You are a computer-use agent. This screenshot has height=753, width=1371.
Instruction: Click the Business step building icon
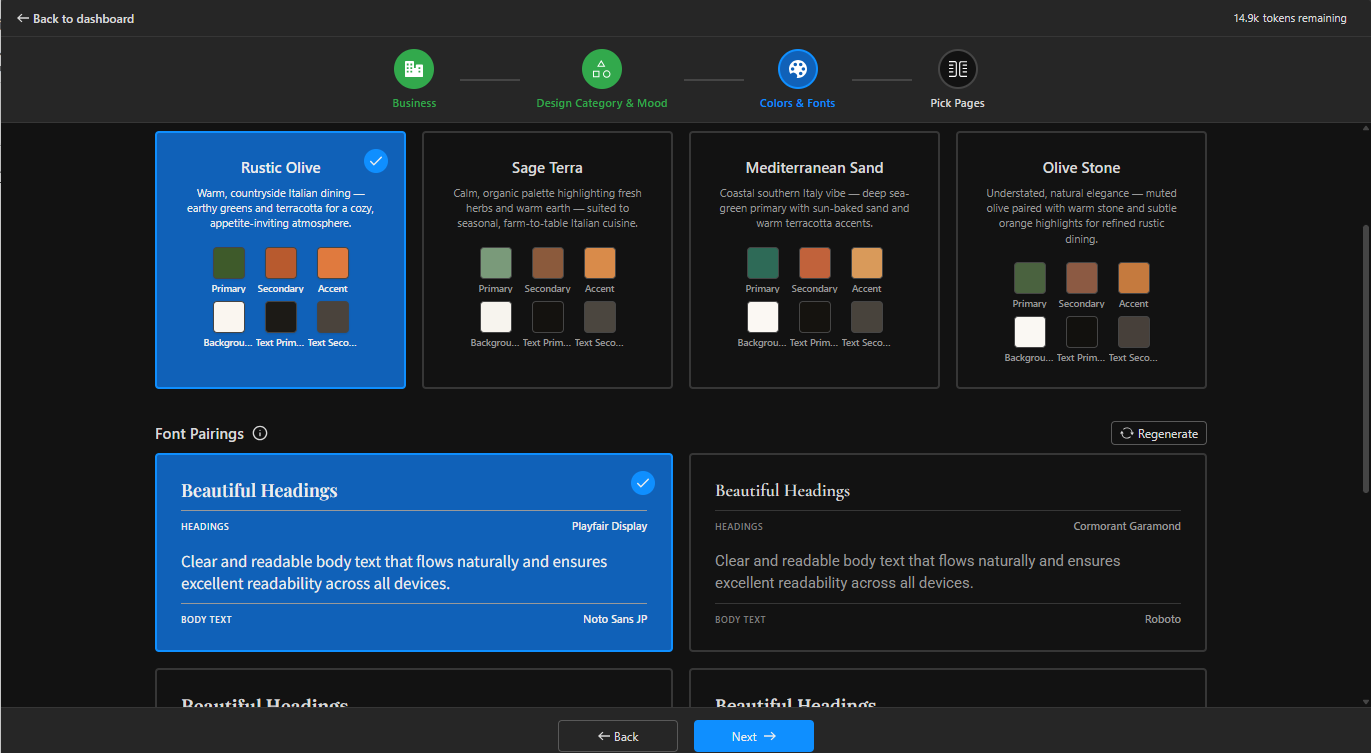coord(413,69)
